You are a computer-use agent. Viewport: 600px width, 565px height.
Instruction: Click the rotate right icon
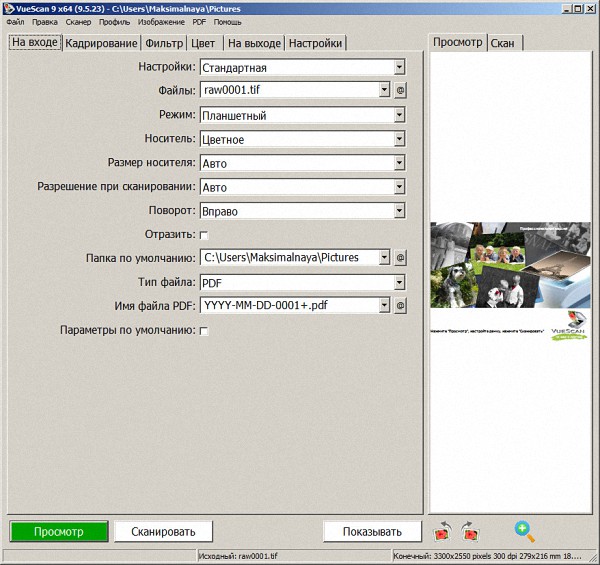470,531
